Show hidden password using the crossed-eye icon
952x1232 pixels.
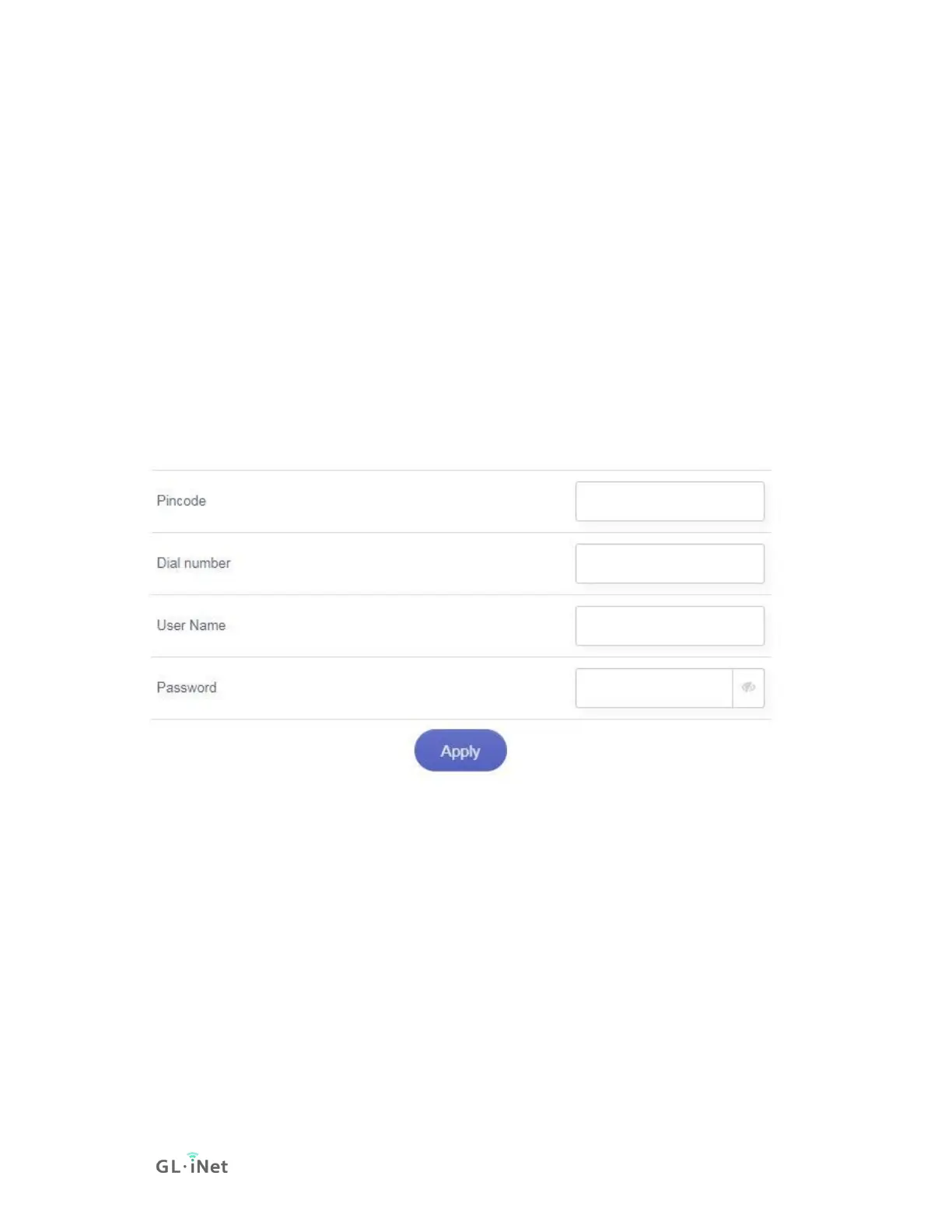click(x=748, y=688)
